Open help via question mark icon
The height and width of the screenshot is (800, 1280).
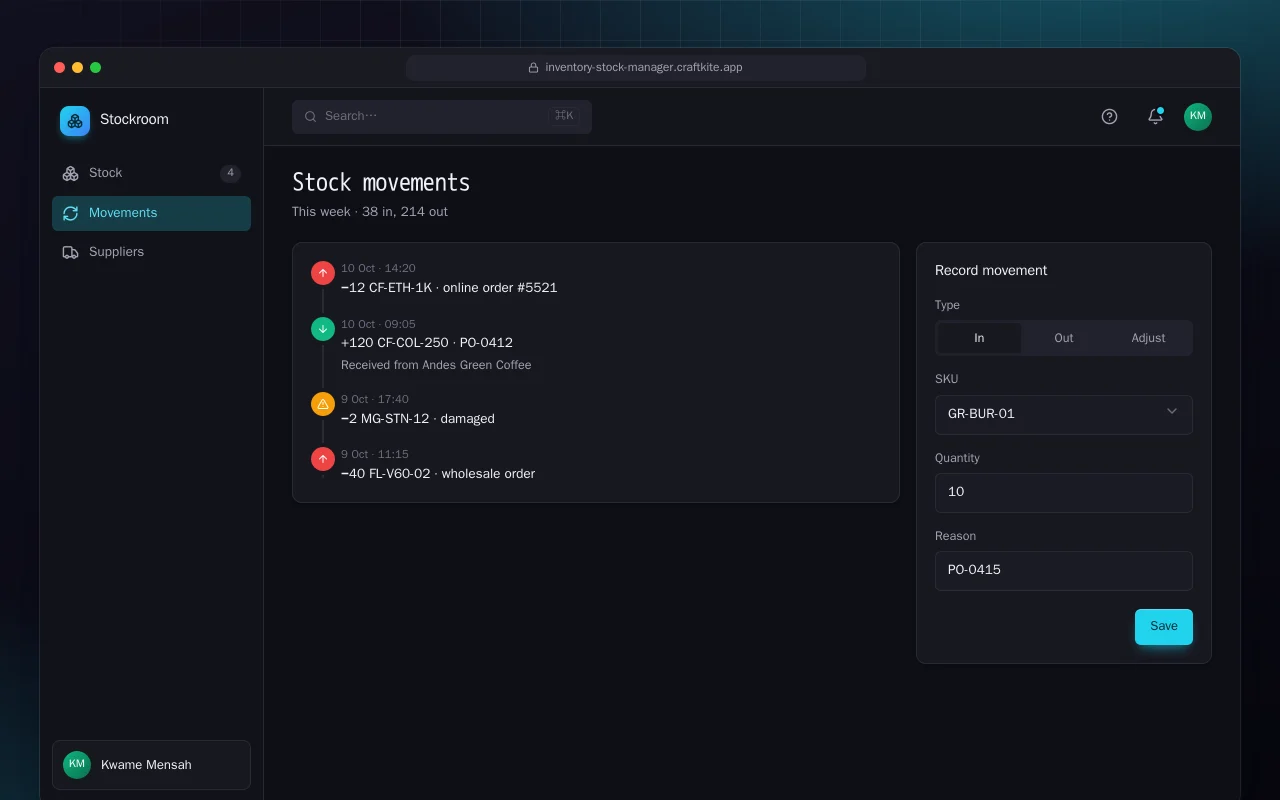1109,117
